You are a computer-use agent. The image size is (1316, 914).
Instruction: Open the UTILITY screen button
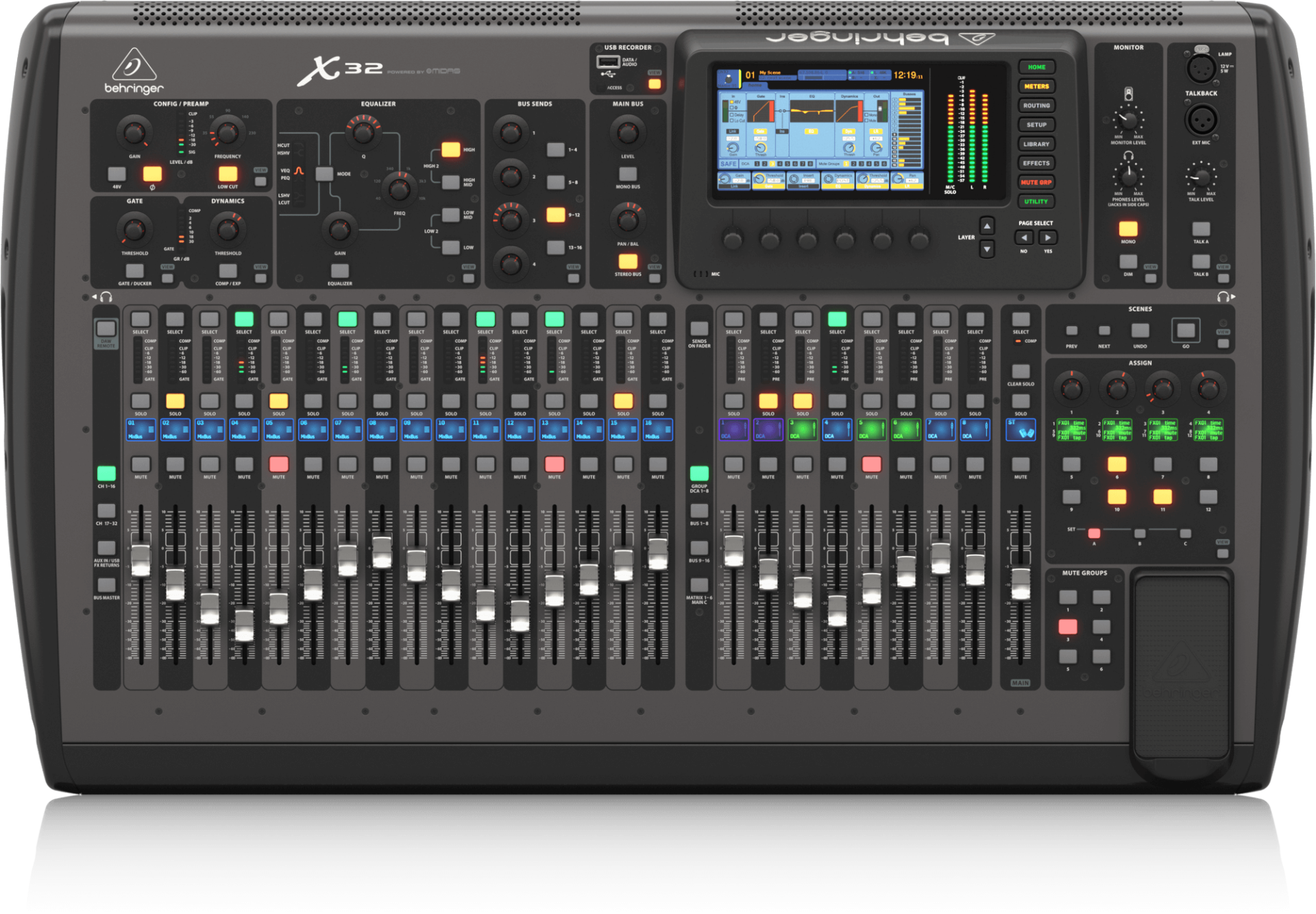[x=1036, y=202]
